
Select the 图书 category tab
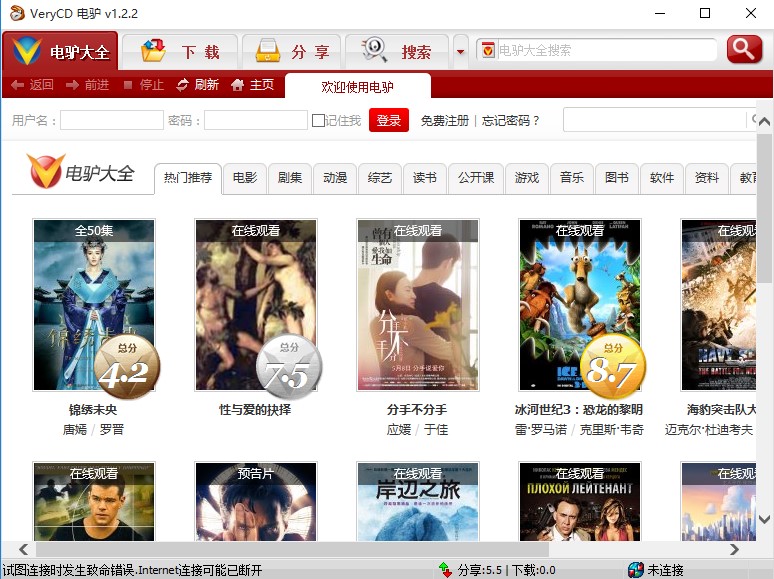point(617,178)
